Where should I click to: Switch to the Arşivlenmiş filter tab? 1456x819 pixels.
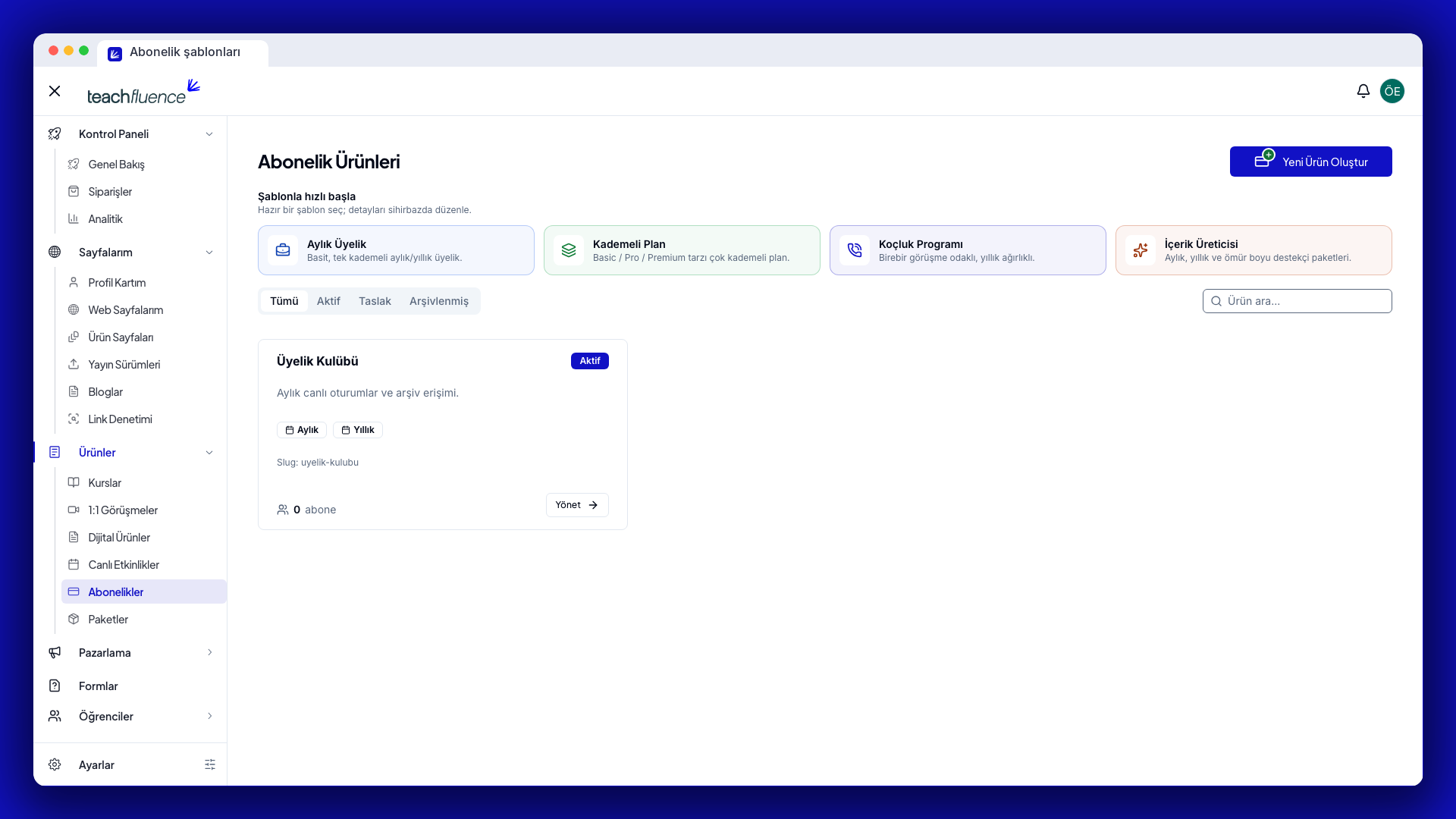[x=439, y=301]
